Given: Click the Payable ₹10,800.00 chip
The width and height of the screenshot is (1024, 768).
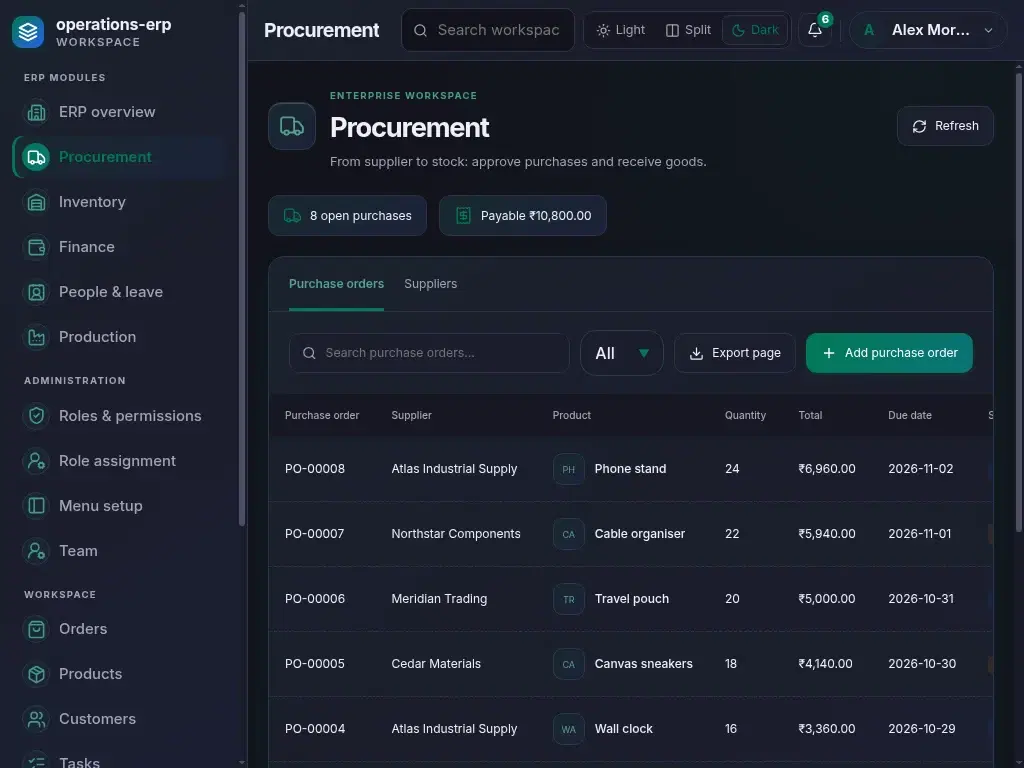Looking at the screenshot, I should (x=522, y=216).
